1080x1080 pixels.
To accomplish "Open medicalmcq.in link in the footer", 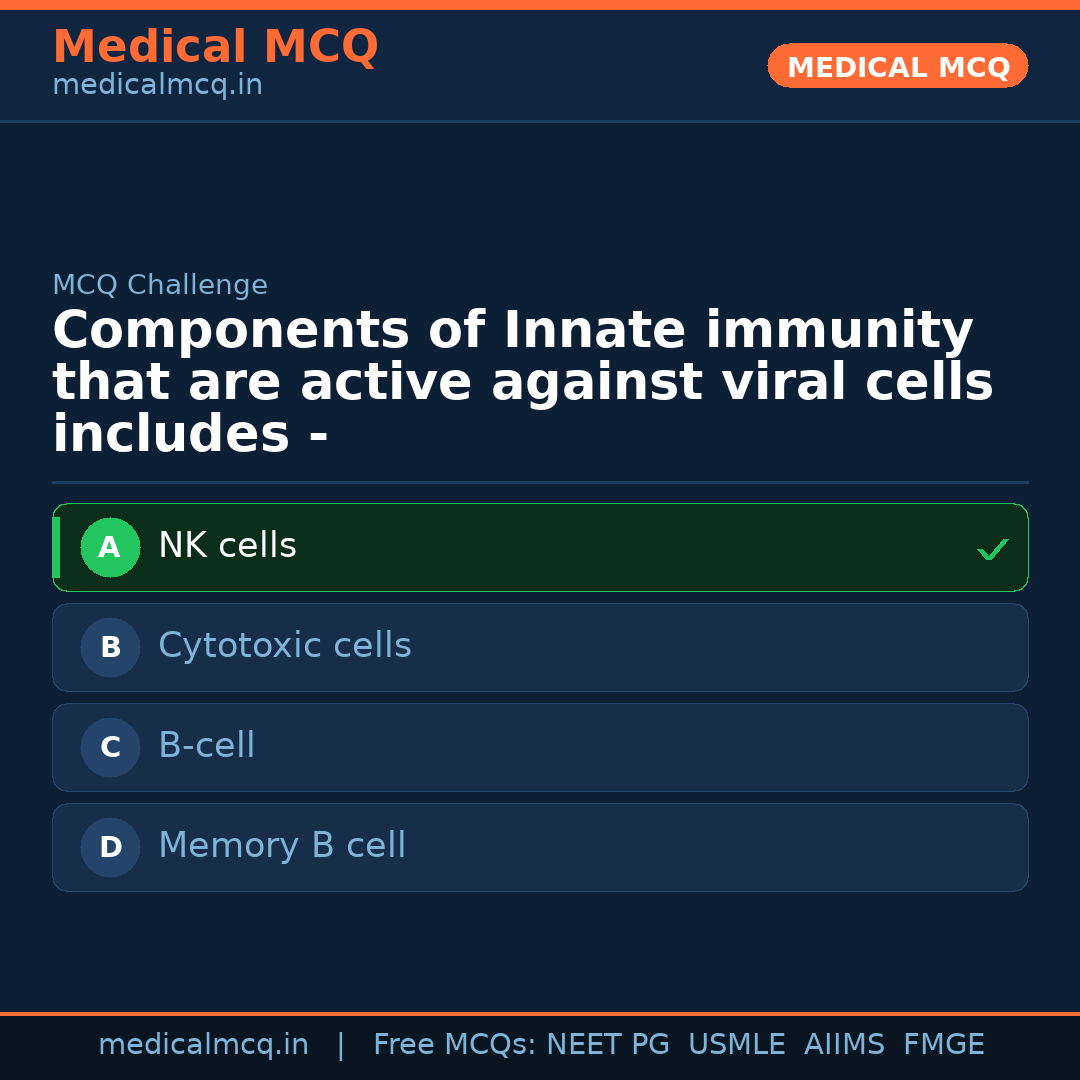I will coord(203,1045).
